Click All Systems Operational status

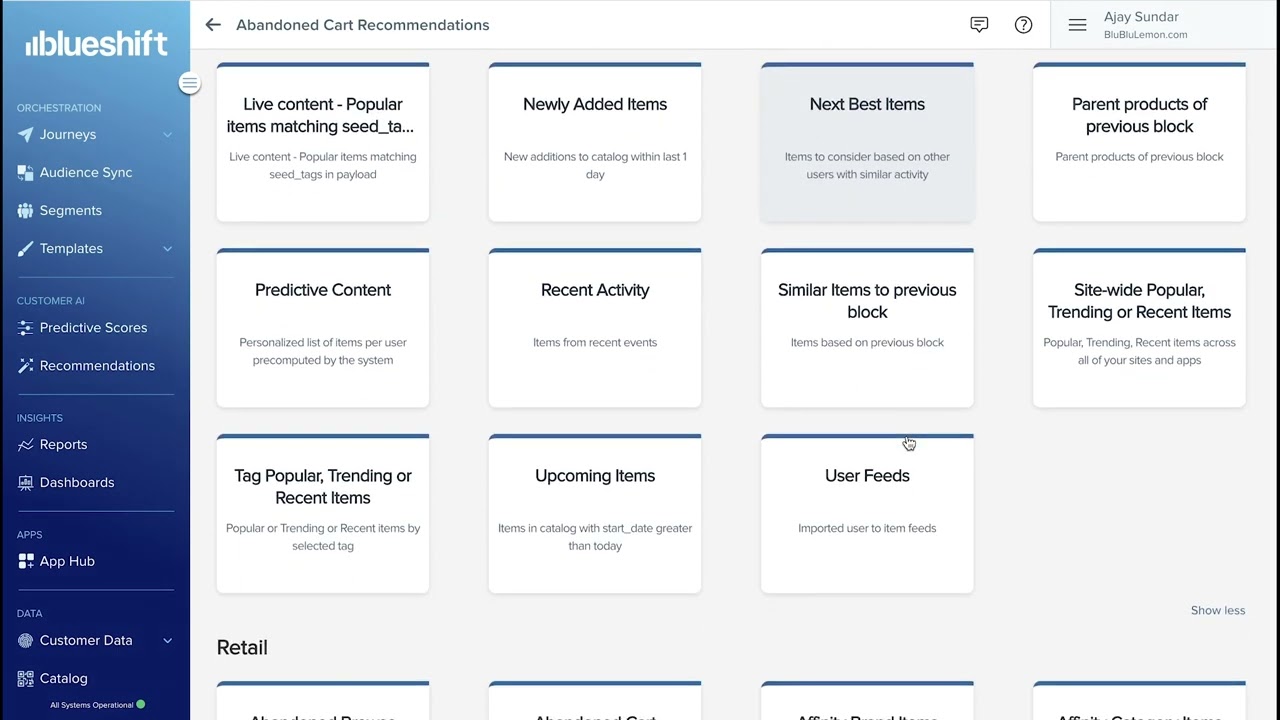pyautogui.click(x=97, y=705)
